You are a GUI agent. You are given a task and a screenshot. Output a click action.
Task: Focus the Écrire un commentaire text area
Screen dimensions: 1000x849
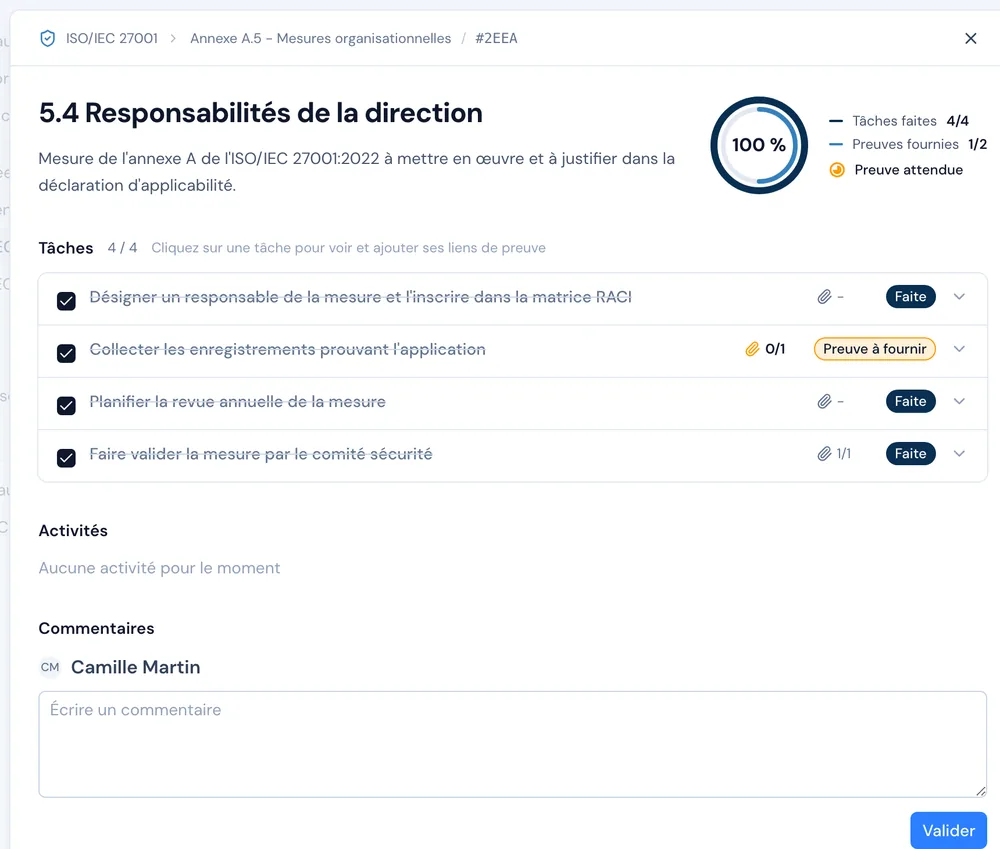point(513,744)
